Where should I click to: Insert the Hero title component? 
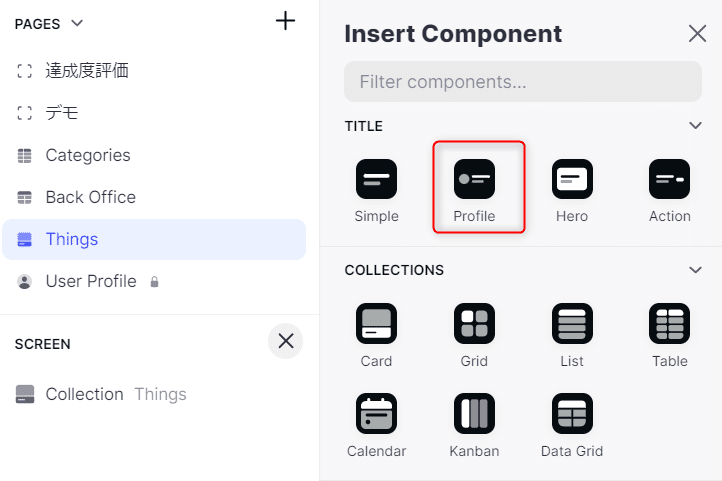point(572,180)
